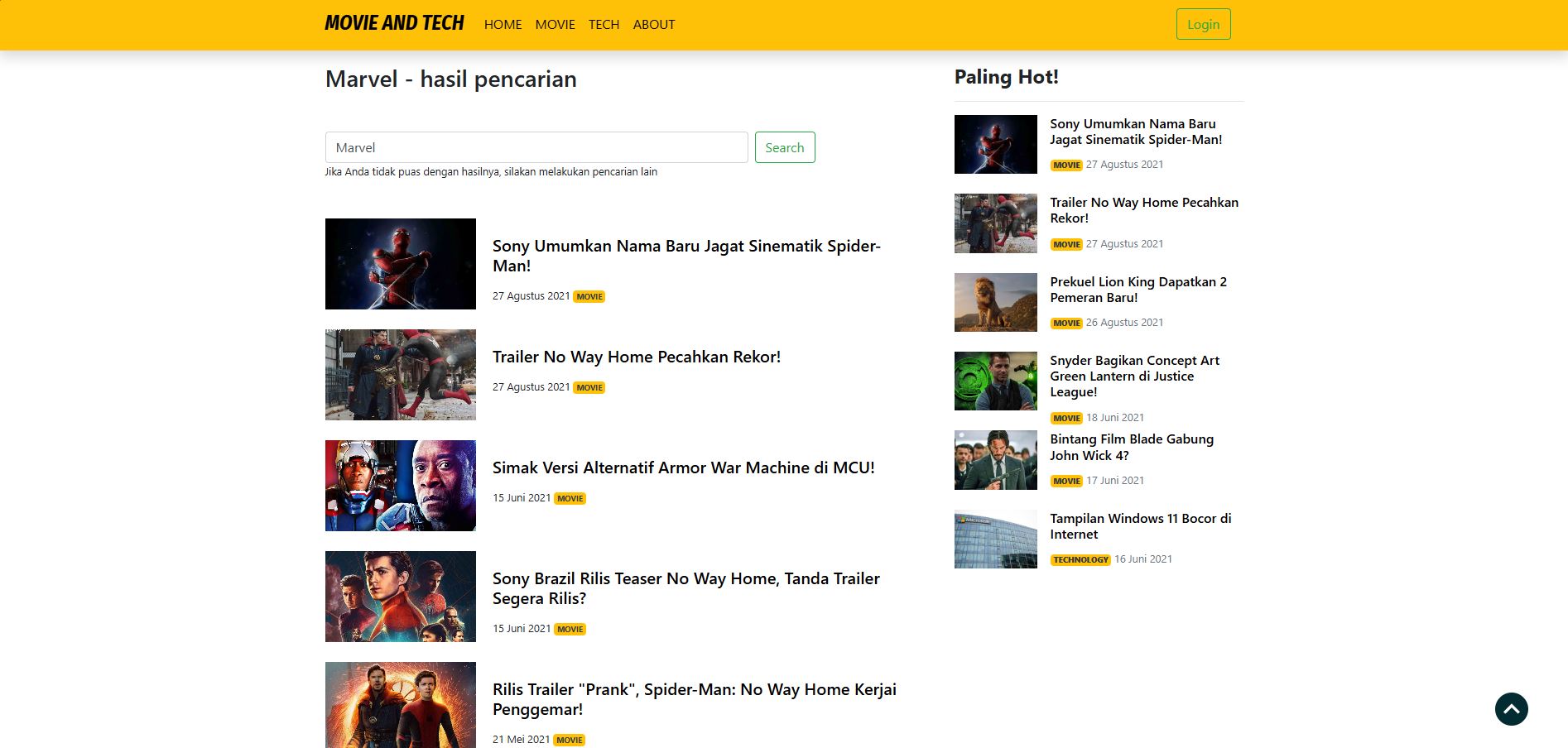Viewport: 1568px width, 748px height.
Task: Open sidebar Sony Umumkan Nama Baru link
Action: click(x=1136, y=132)
